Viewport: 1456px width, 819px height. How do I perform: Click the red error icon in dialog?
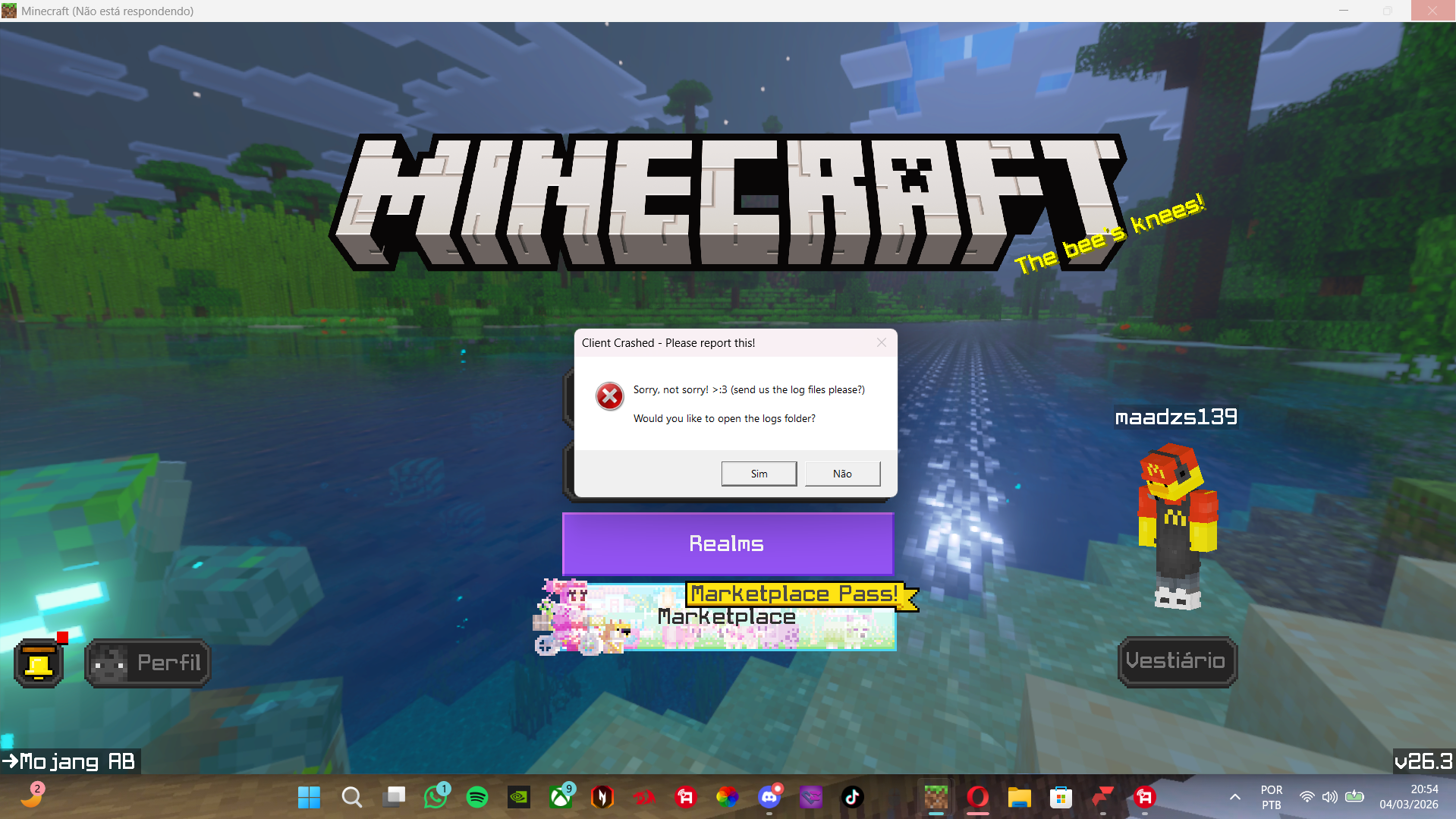(x=609, y=395)
